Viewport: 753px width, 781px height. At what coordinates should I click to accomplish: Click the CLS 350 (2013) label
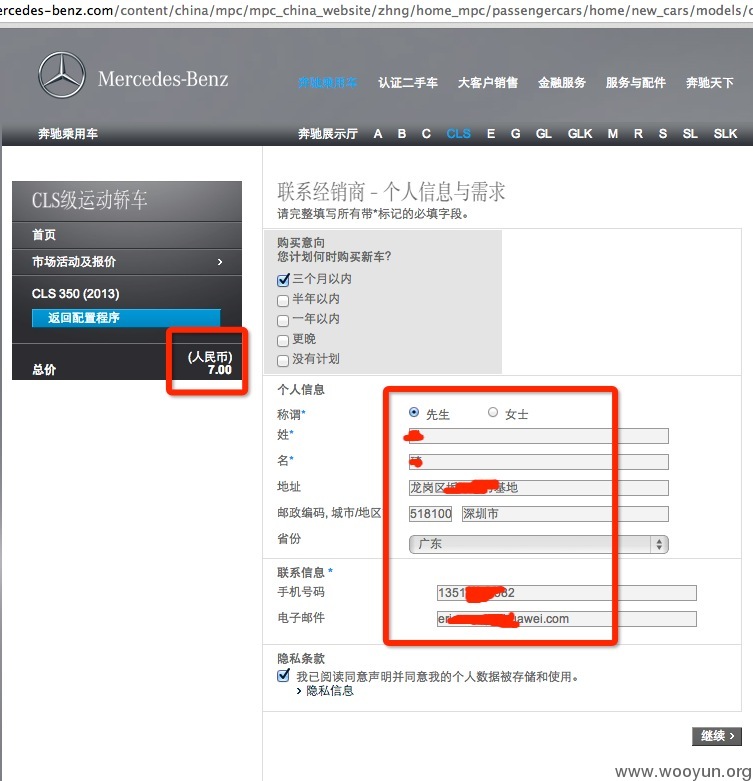(75, 294)
